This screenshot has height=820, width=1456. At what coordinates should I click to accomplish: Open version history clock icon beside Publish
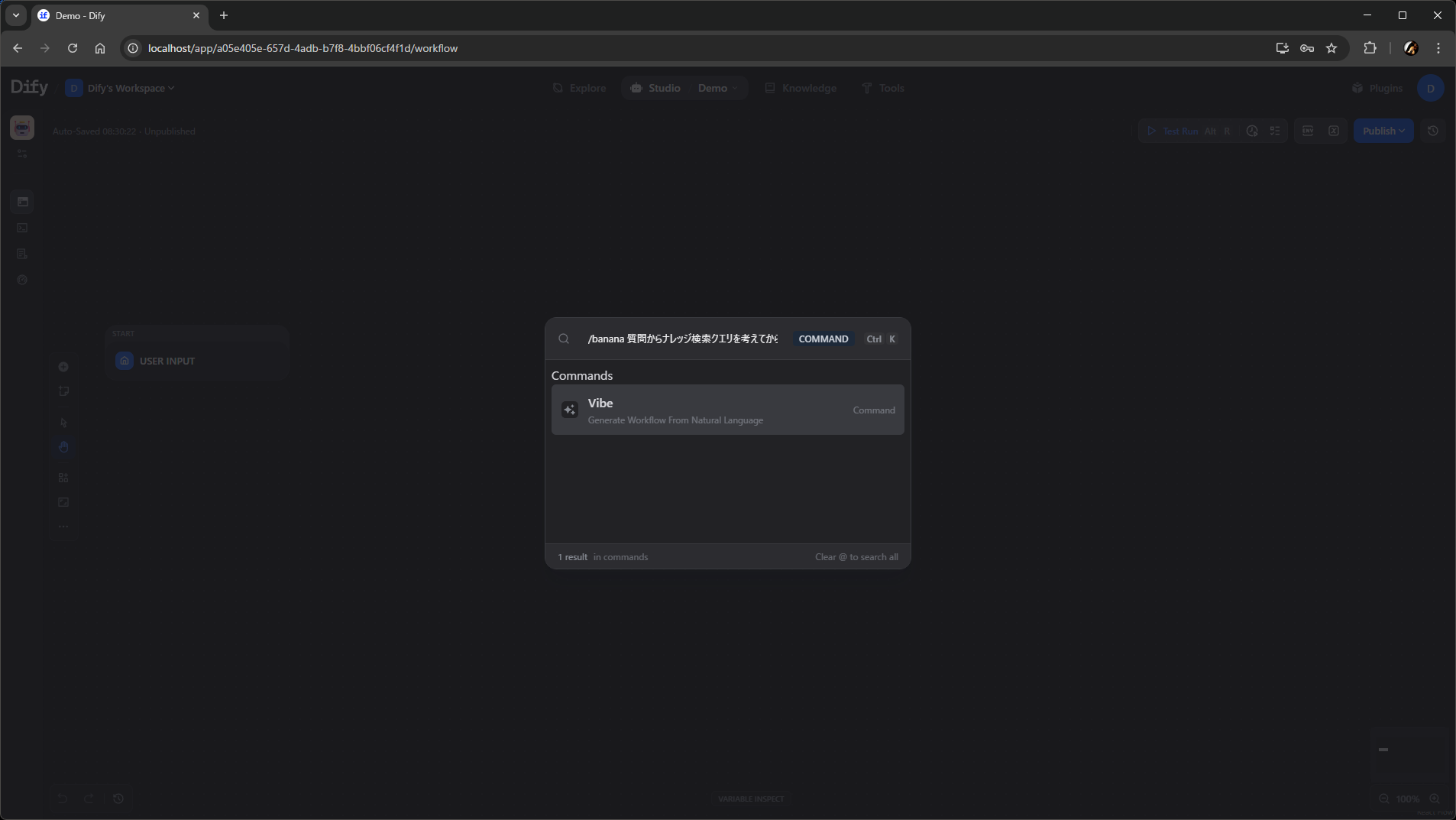point(1433,131)
